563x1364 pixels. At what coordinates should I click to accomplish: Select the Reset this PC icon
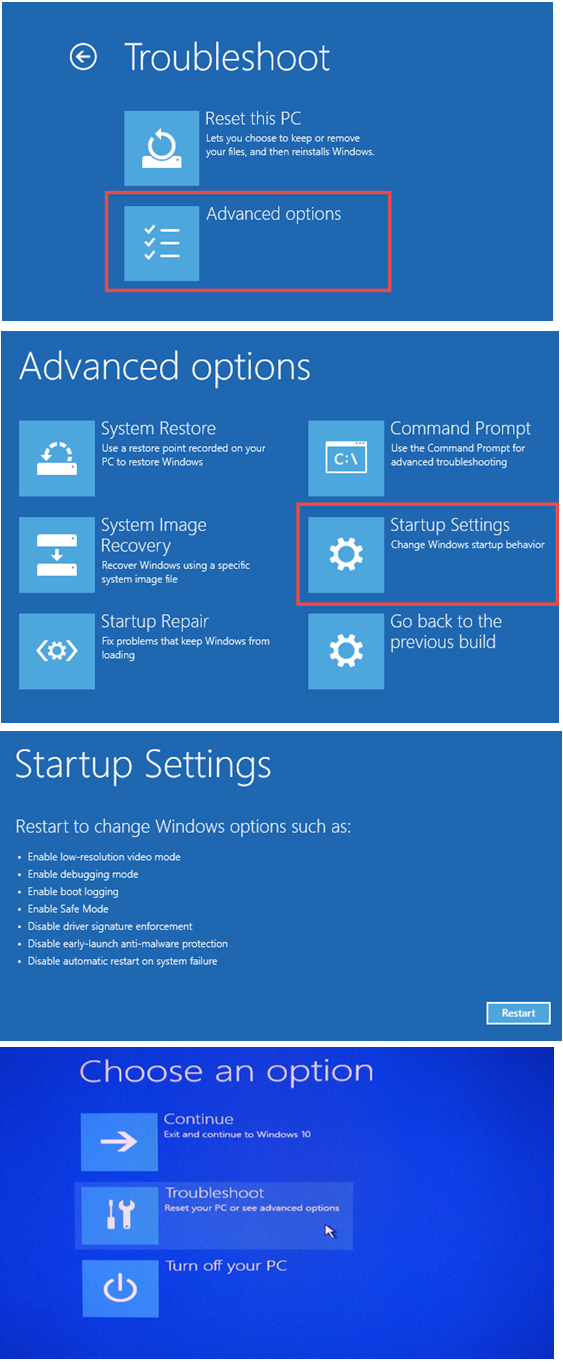[161, 148]
